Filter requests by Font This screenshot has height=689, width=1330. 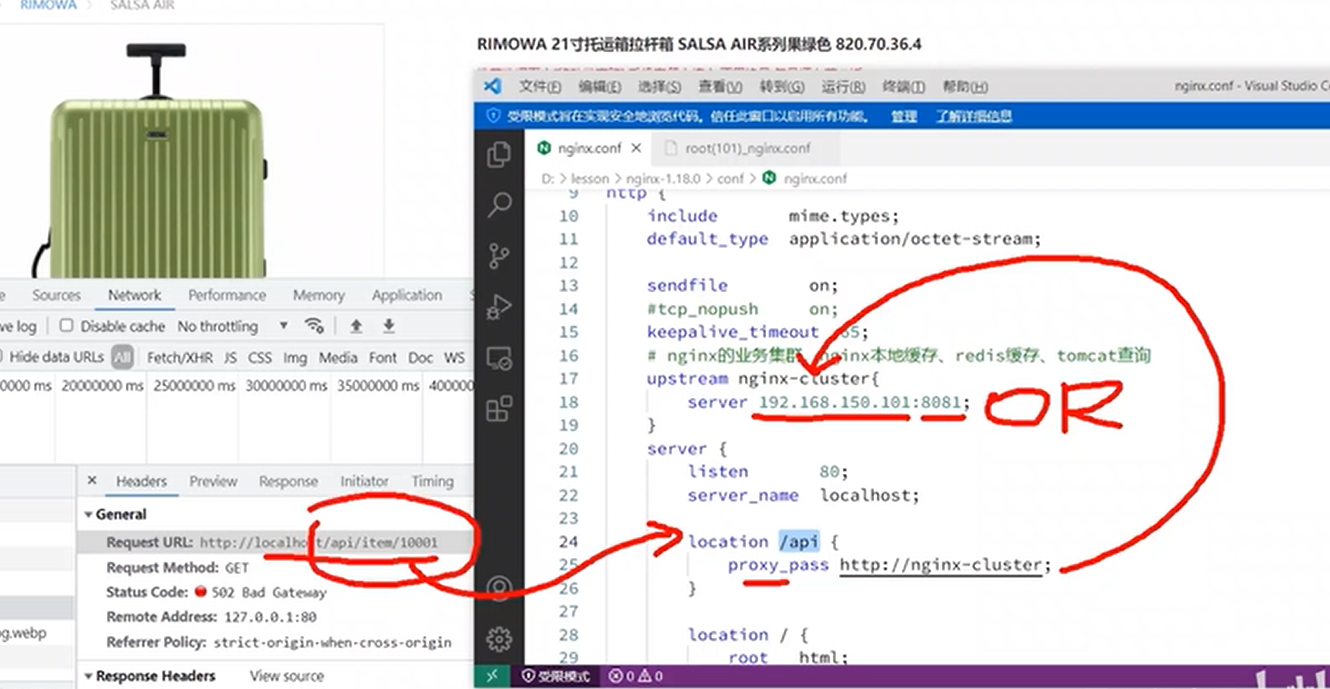383,357
